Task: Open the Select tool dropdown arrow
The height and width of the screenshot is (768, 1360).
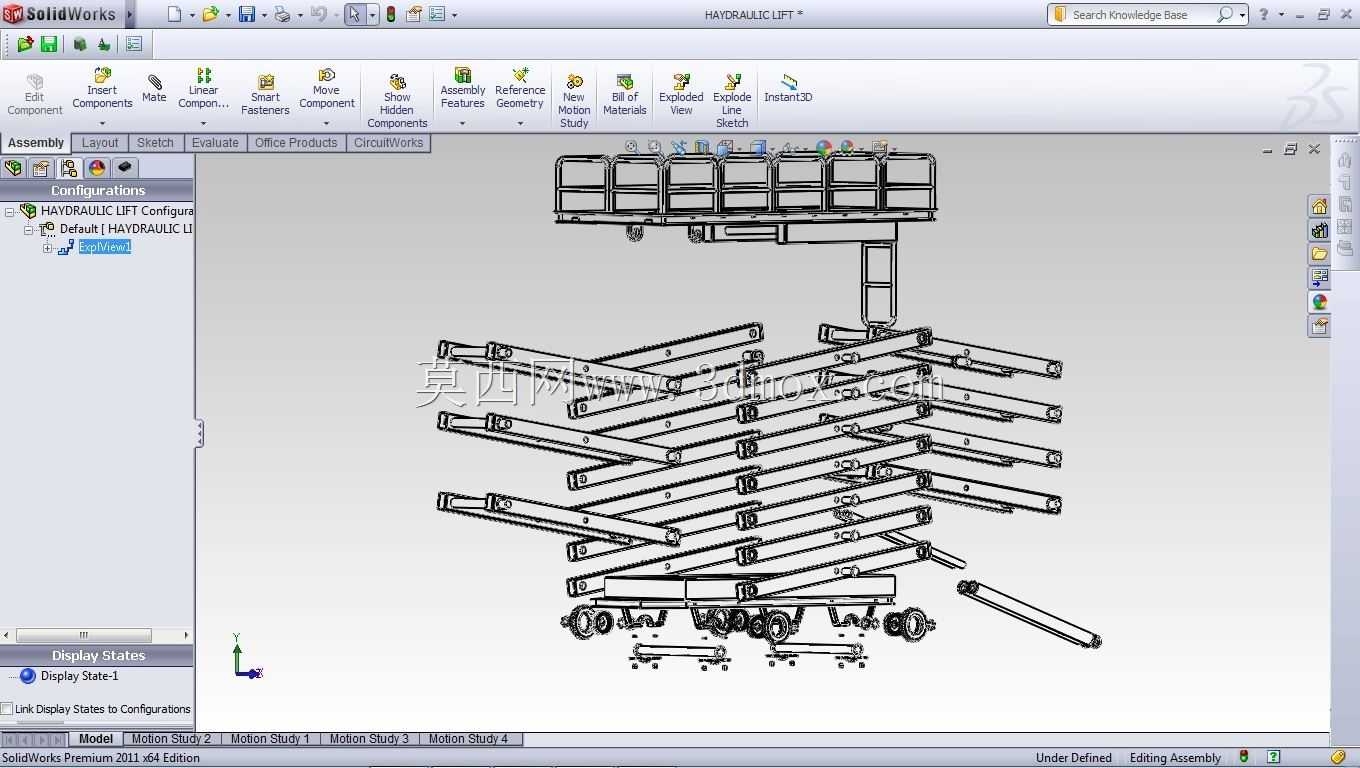Action: [372, 15]
